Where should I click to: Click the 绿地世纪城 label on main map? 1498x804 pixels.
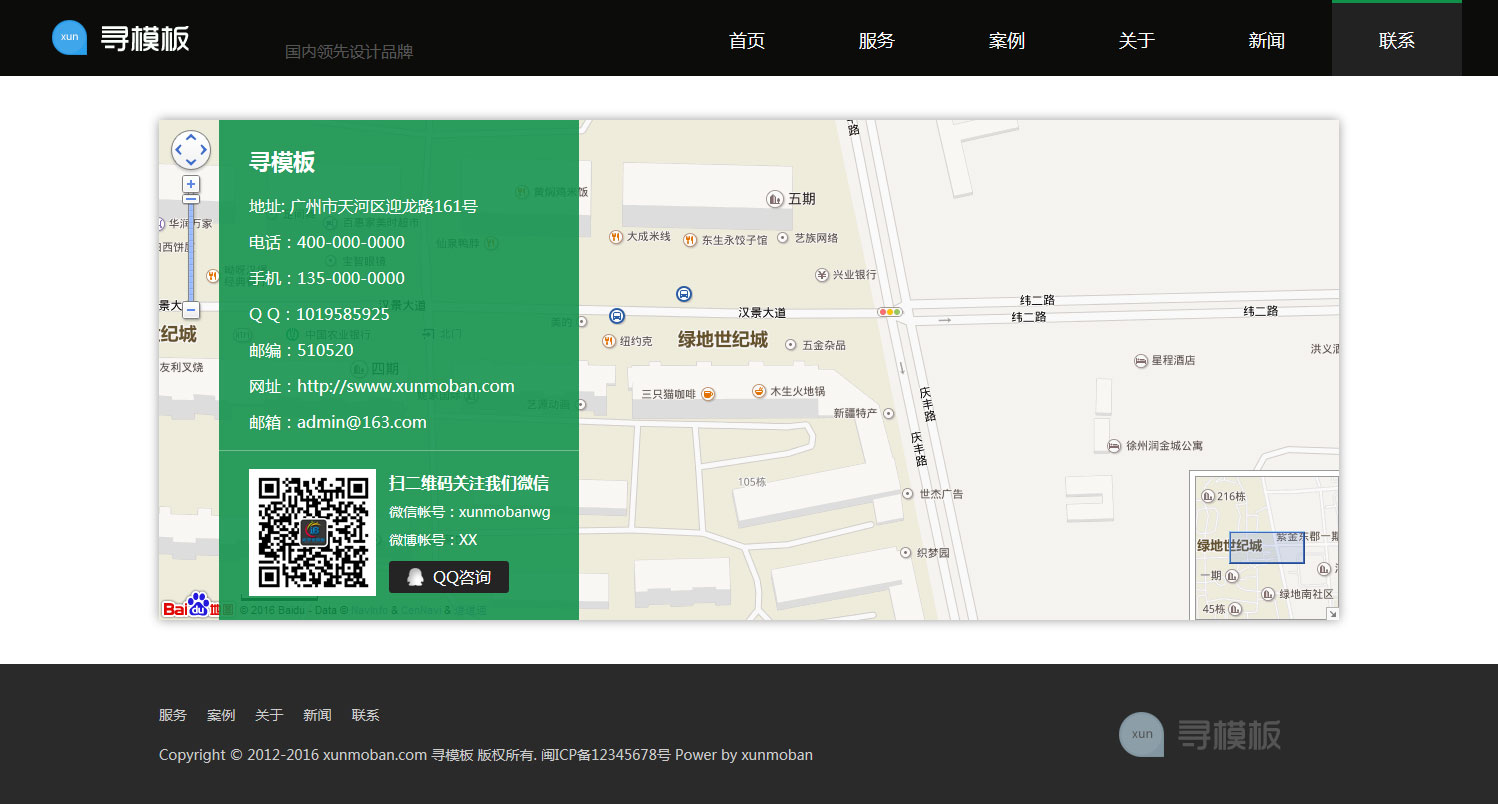click(723, 340)
